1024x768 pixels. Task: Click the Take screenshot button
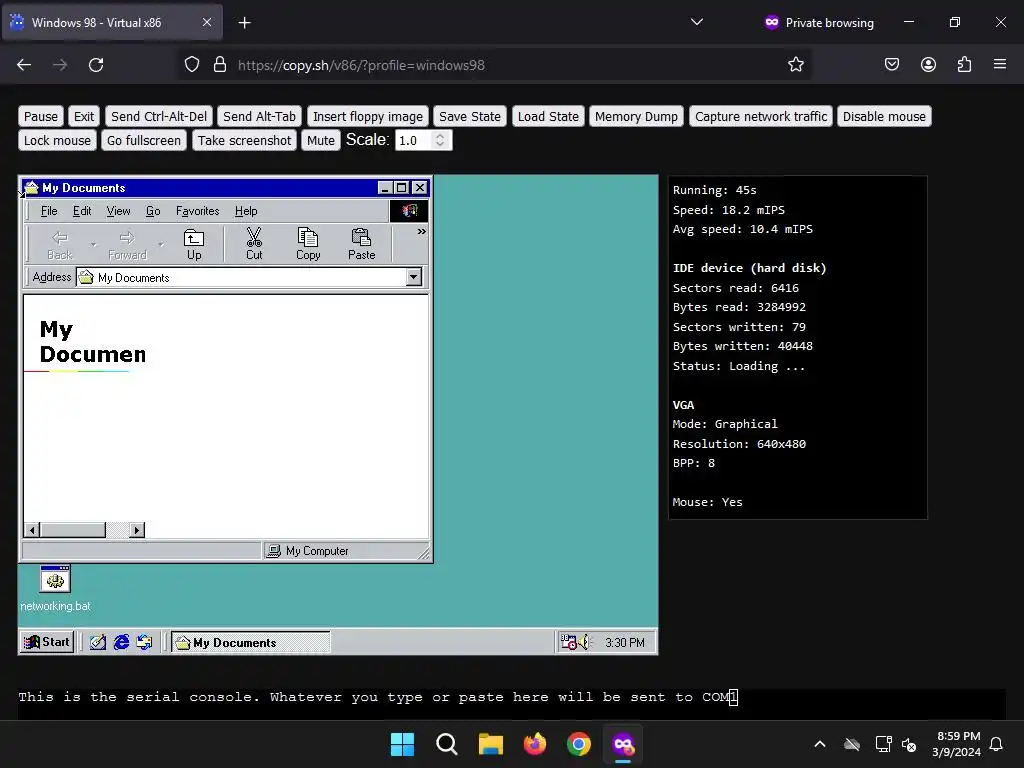tap(244, 140)
